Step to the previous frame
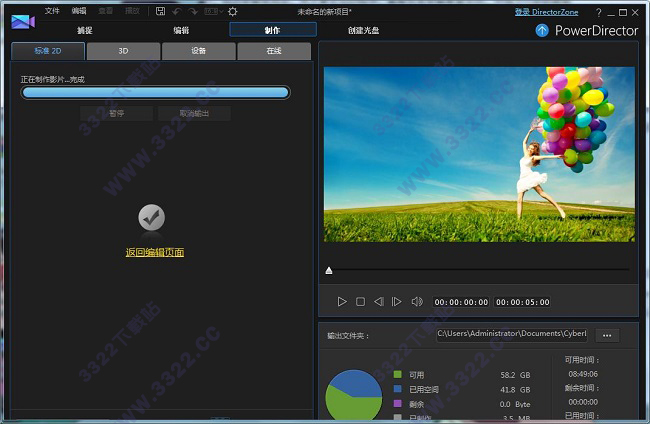650x424 pixels. click(379, 301)
